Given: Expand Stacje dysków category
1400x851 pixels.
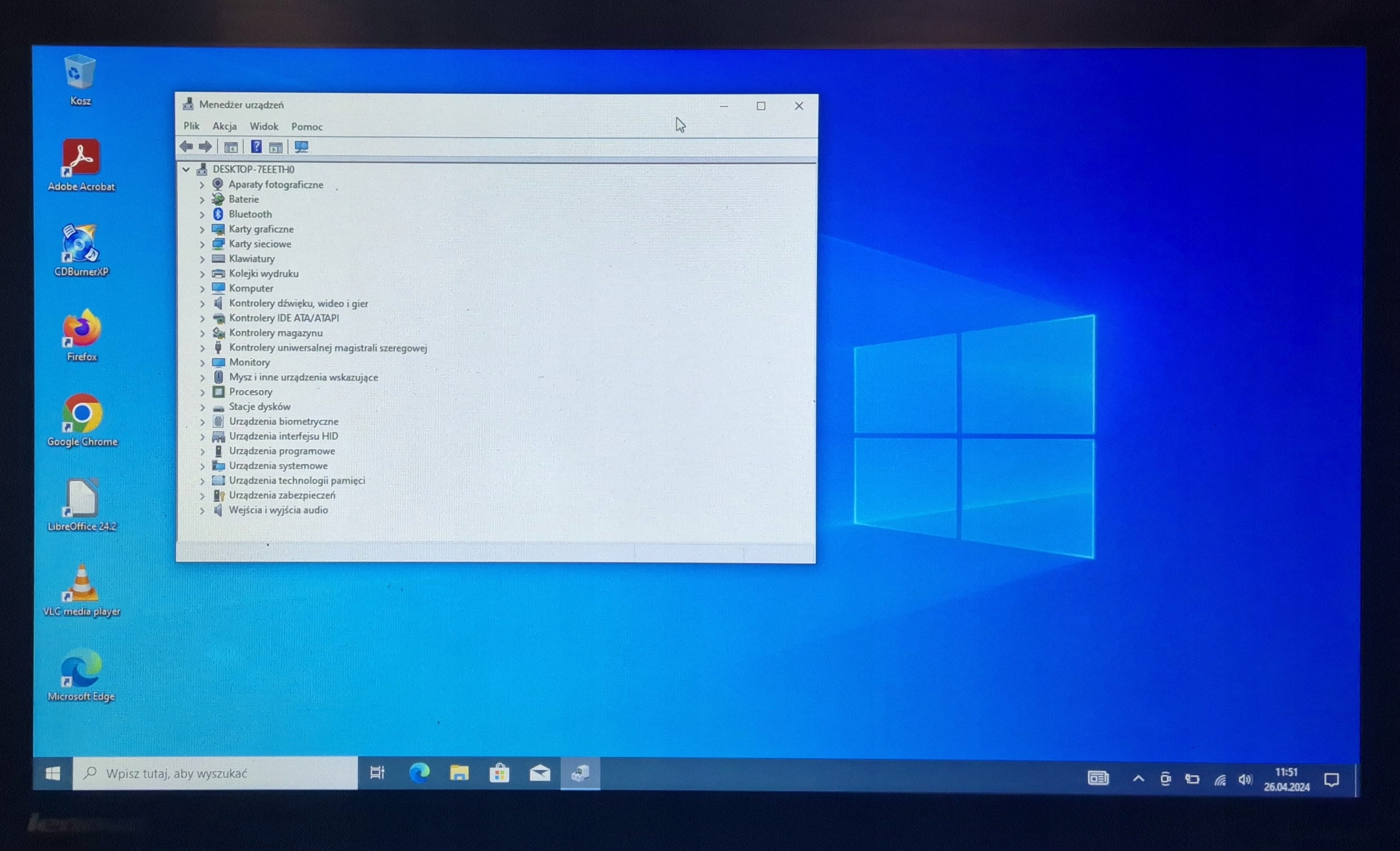Looking at the screenshot, I should pyautogui.click(x=202, y=407).
